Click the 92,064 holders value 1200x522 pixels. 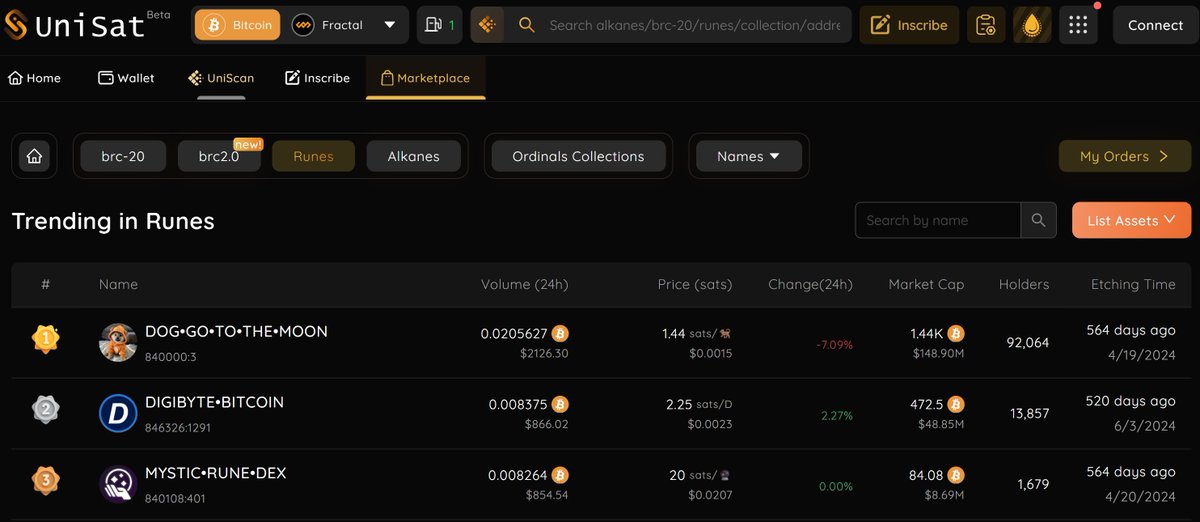point(1027,342)
